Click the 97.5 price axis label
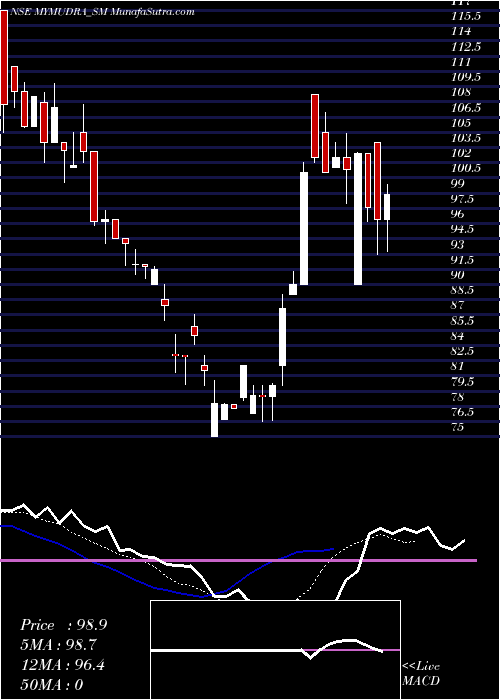The width and height of the screenshot is (500, 700). [463, 199]
